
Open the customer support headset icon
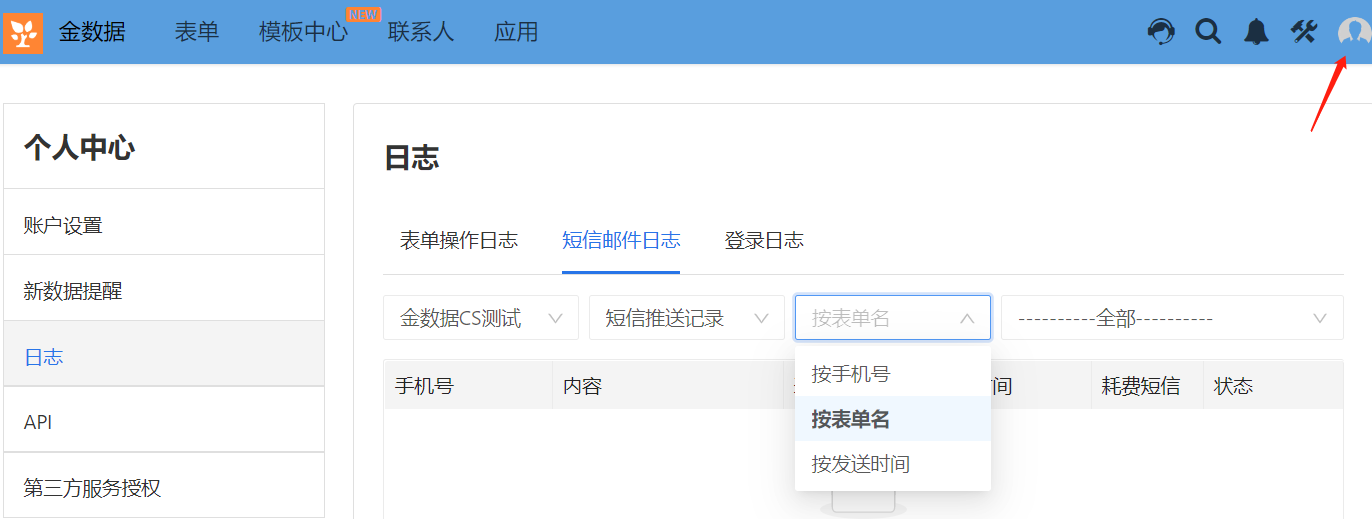(x=1161, y=32)
